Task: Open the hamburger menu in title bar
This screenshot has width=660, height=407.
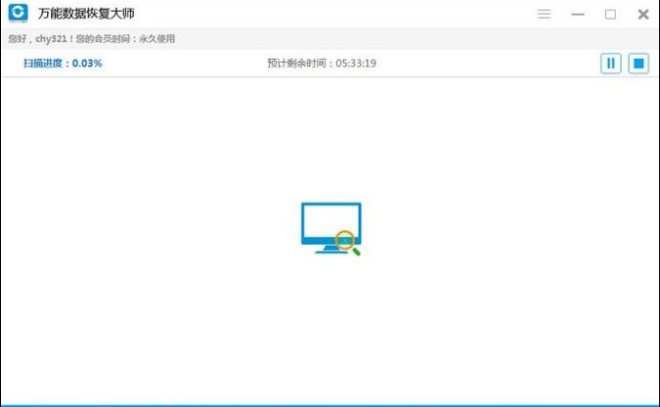Action: (x=544, y=14)
